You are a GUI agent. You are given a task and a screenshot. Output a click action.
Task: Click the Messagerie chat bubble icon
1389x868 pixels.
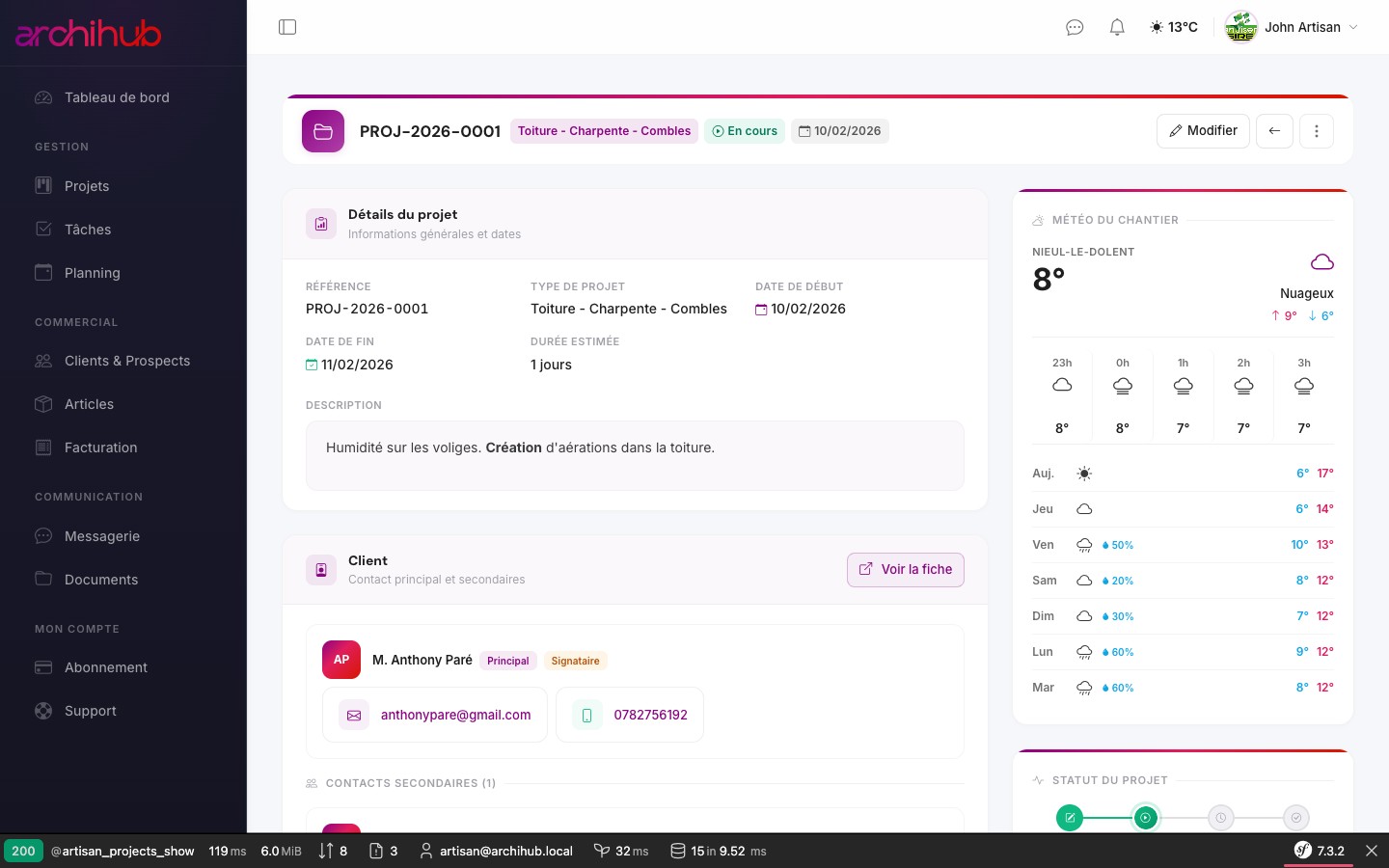pos(43,536)
